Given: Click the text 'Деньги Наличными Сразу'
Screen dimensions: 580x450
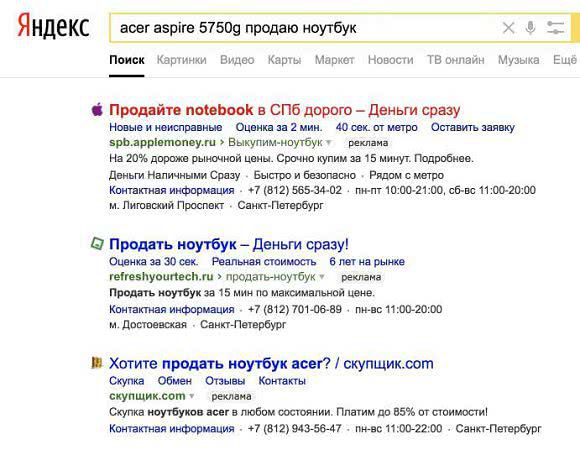Looking at the screenshot, I should 175,175.
